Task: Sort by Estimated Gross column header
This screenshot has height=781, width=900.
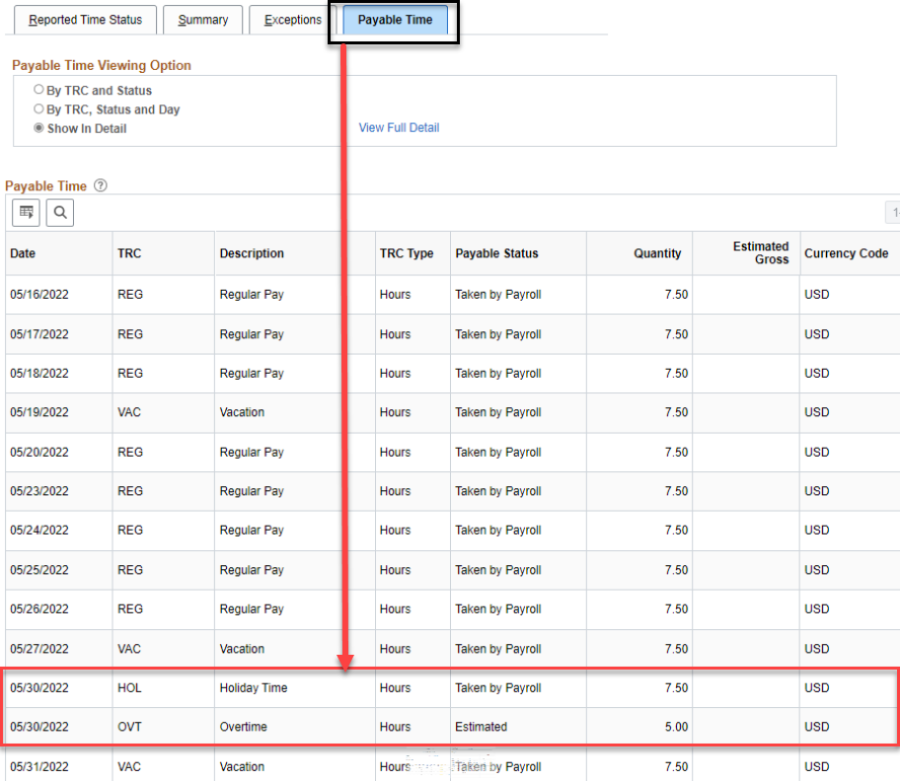Action: coord(761,252)
